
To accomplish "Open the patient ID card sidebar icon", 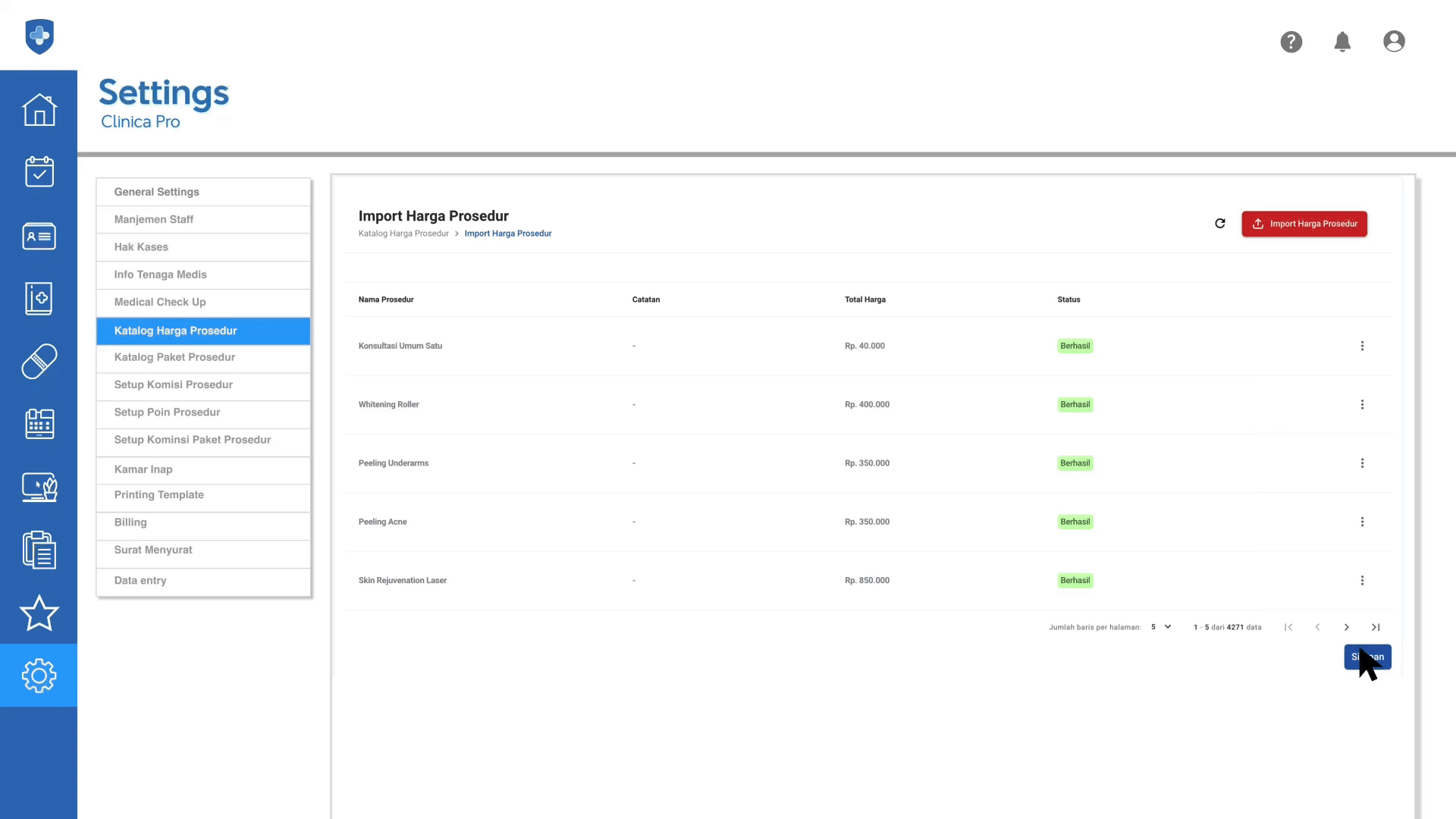I will point(39,236).
